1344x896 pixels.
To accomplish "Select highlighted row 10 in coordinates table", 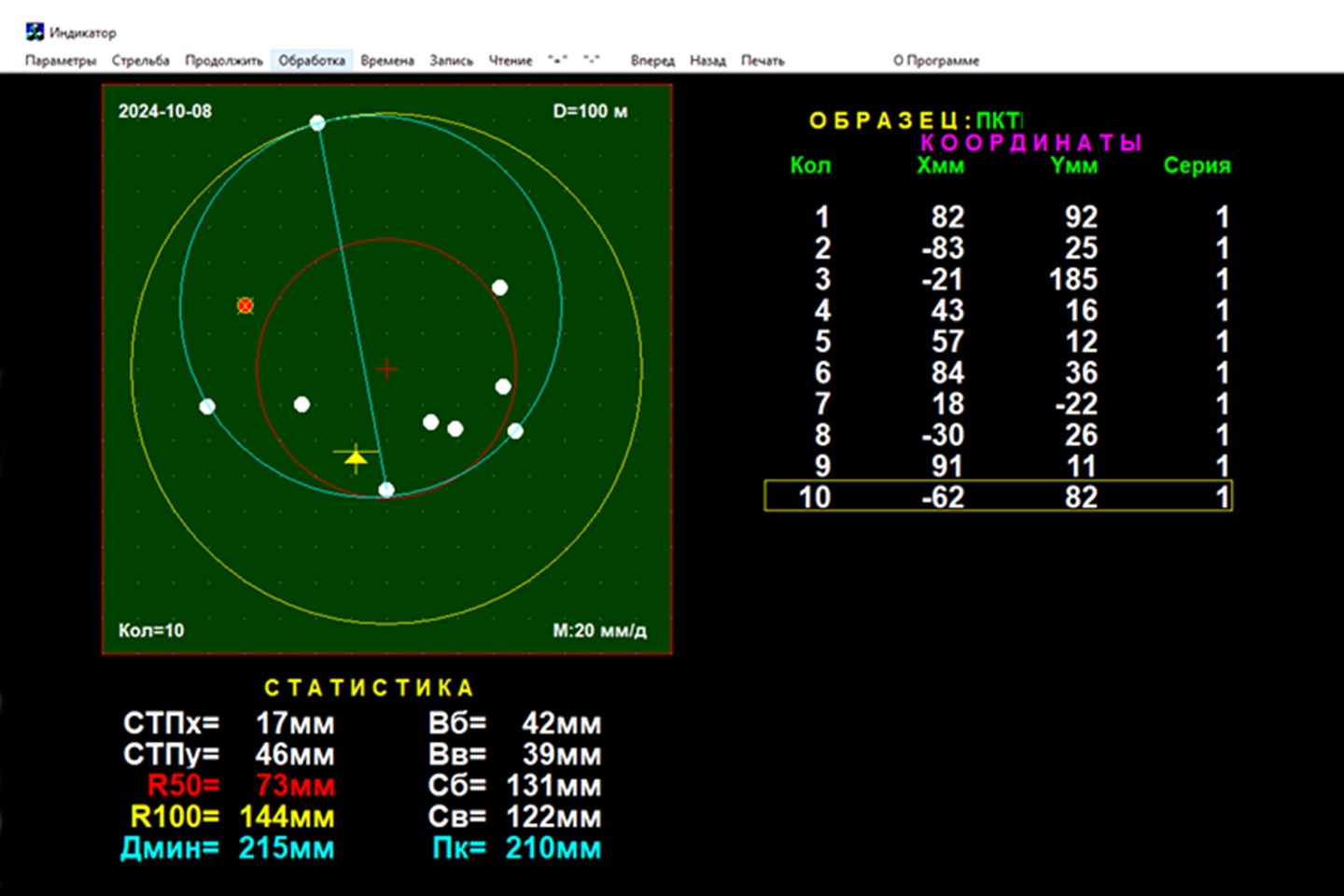I will point(998,496).
